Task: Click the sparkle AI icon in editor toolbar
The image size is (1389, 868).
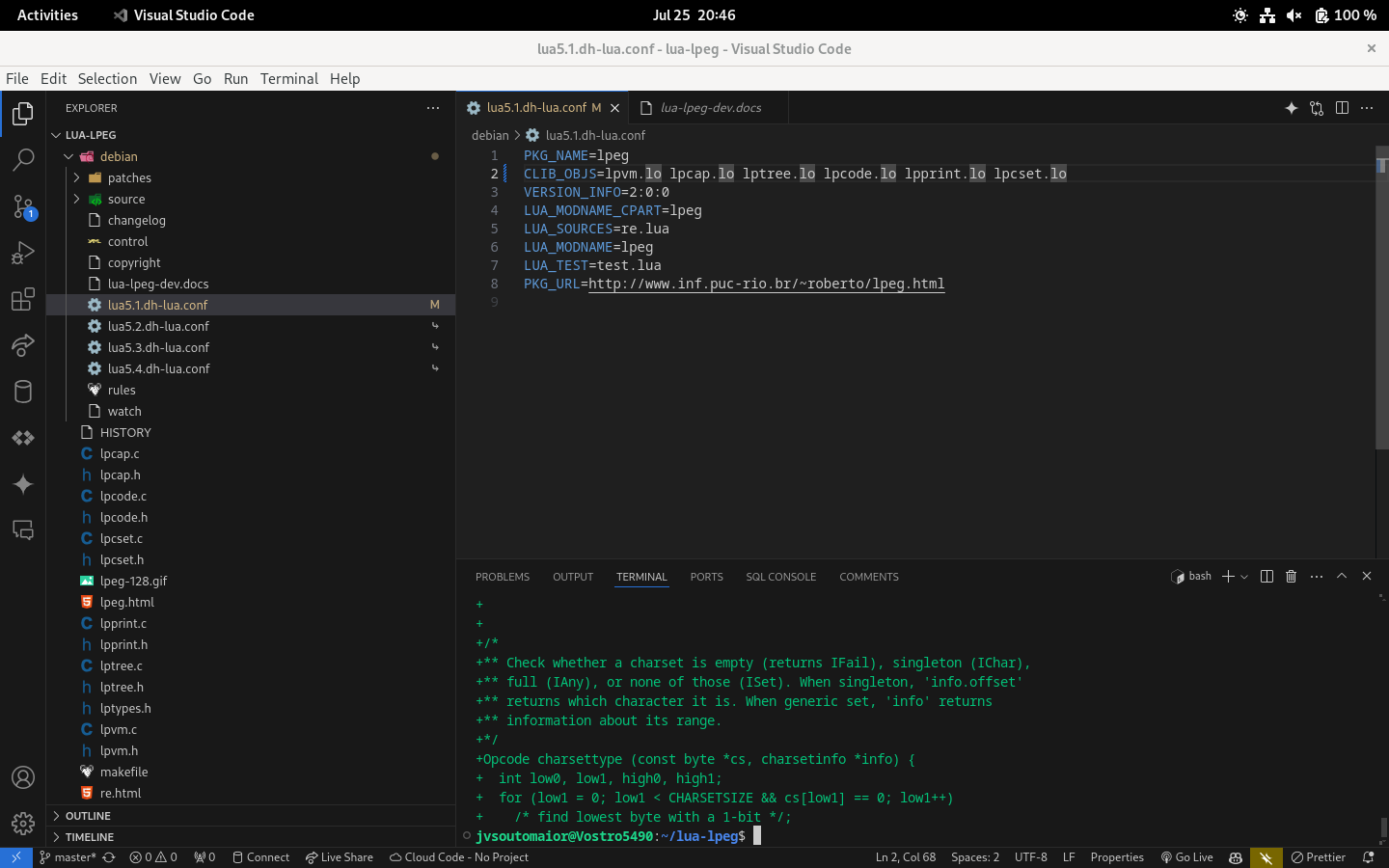Action: [1292, 108]
